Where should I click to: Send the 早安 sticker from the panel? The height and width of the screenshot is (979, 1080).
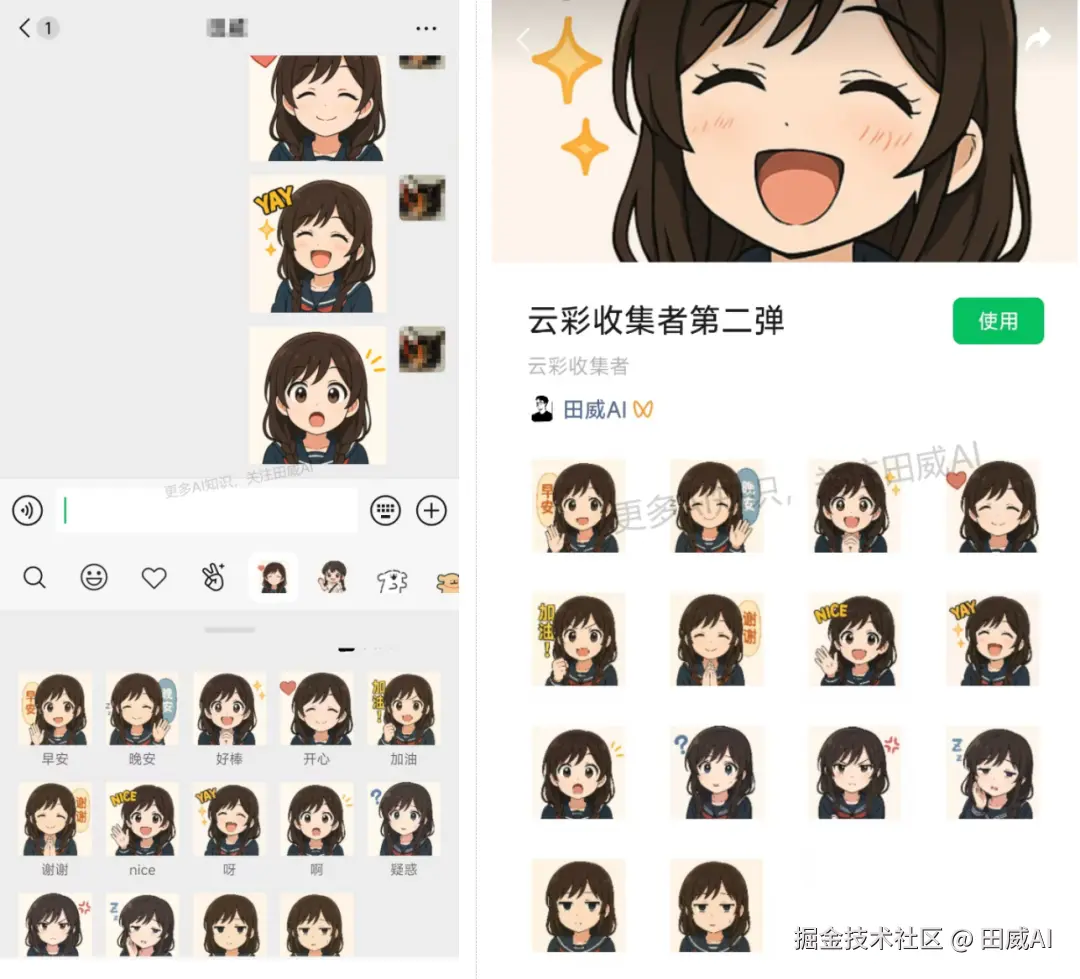click(x=55, y=709)
